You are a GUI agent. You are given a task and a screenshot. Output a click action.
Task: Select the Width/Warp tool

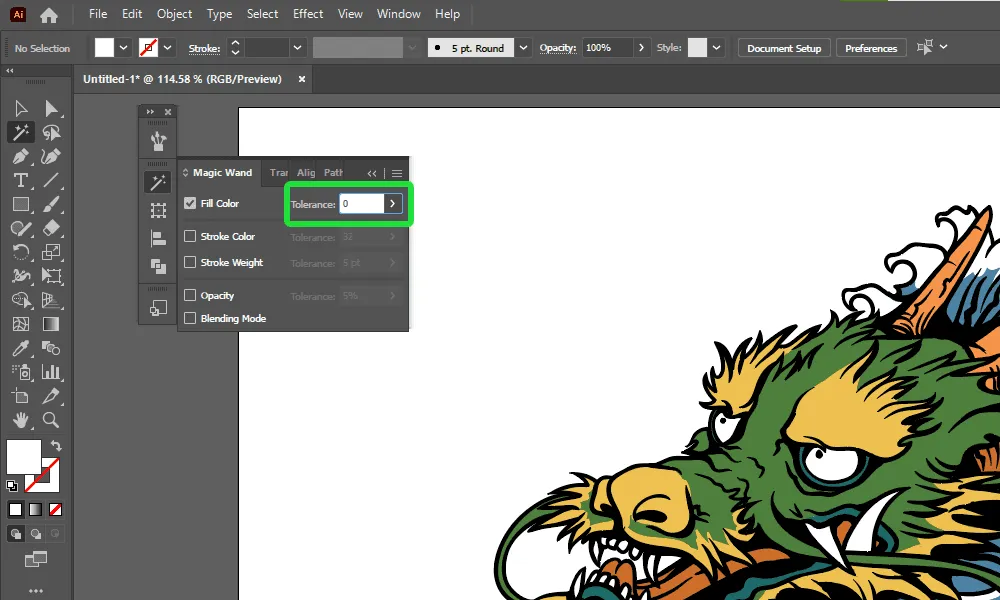pyautogui.click(x=20, y=276)
